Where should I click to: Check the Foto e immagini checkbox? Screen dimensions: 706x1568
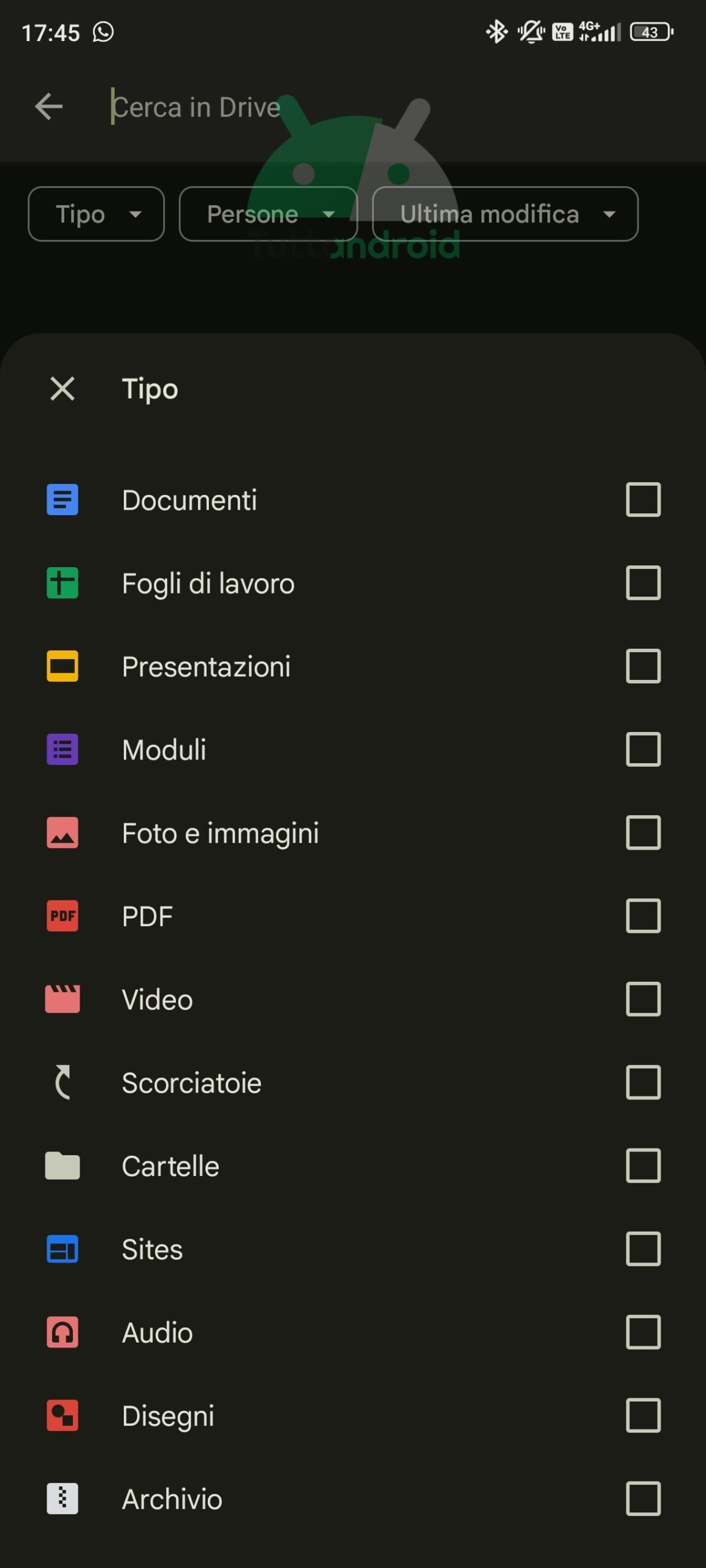click(643, 832)
